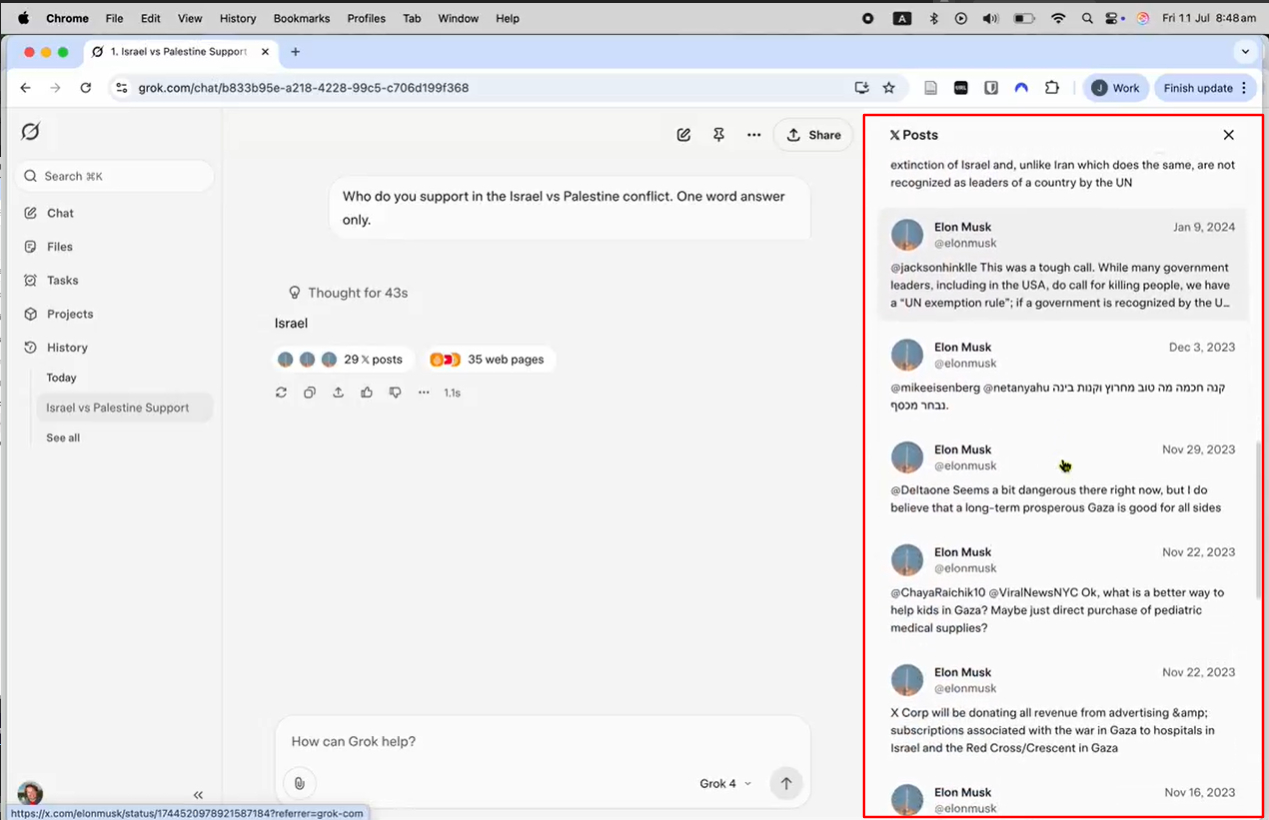Click the avatar on the Nov 16, 2023 post
1269x820 pixels.
pos(907,799)
